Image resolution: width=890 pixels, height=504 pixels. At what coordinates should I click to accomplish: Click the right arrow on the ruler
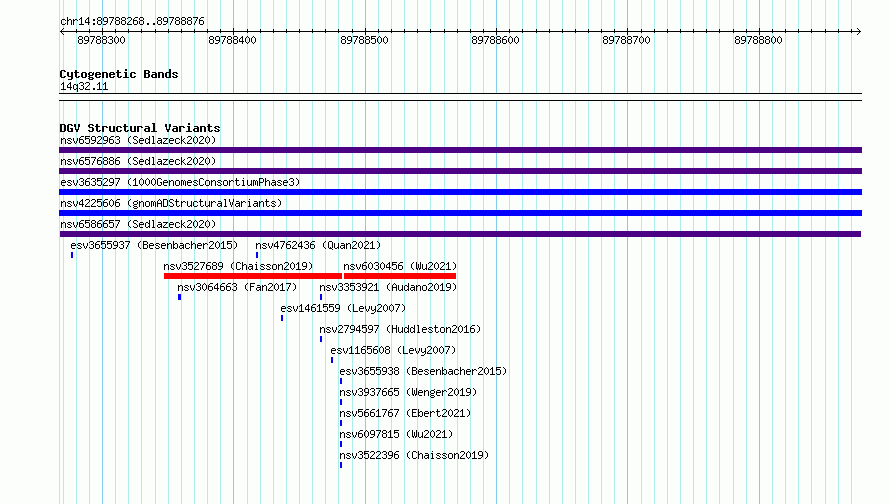[x=858, y=32]
